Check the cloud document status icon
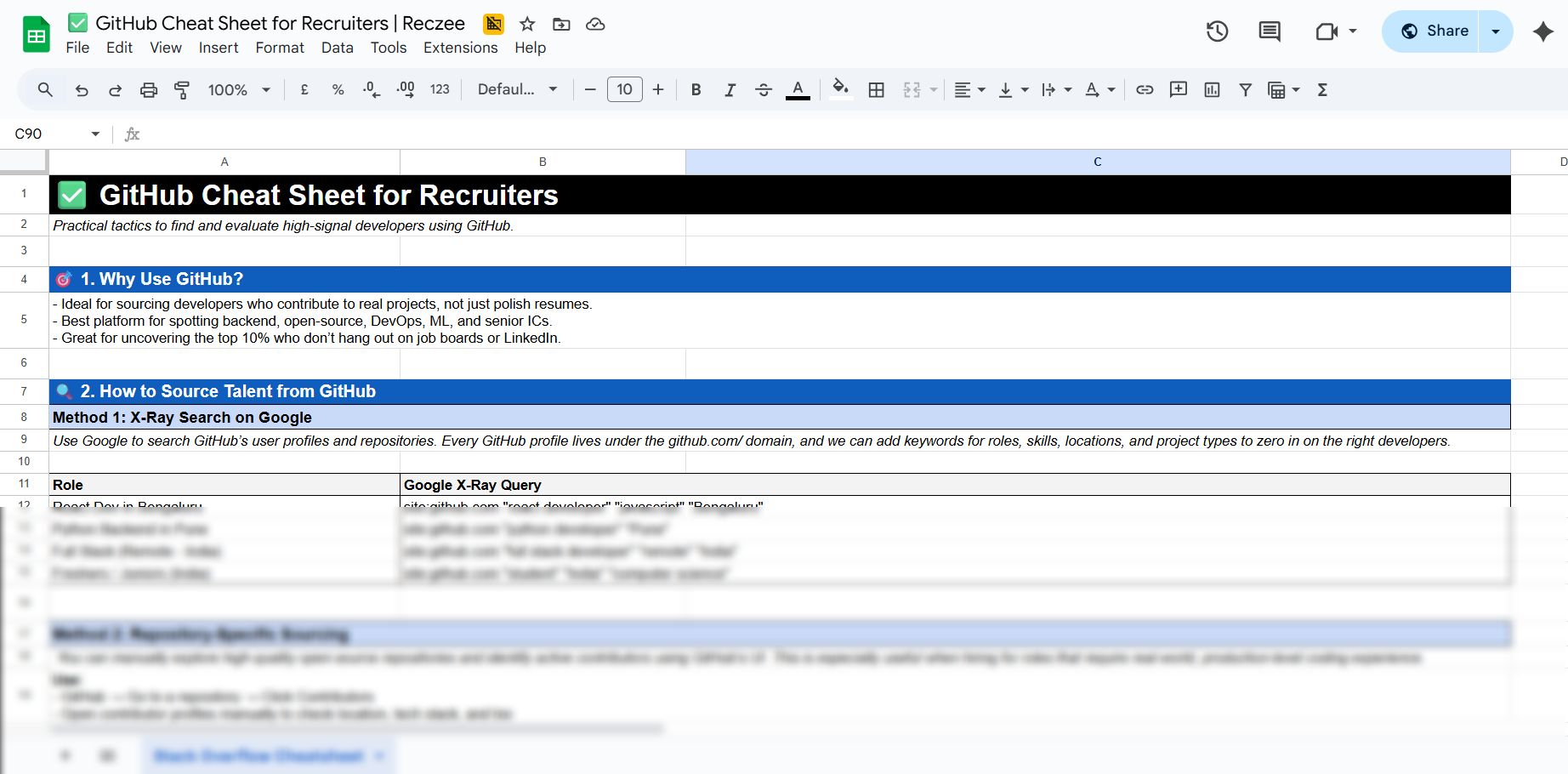The image size is (1568, 774). (595, 24)
